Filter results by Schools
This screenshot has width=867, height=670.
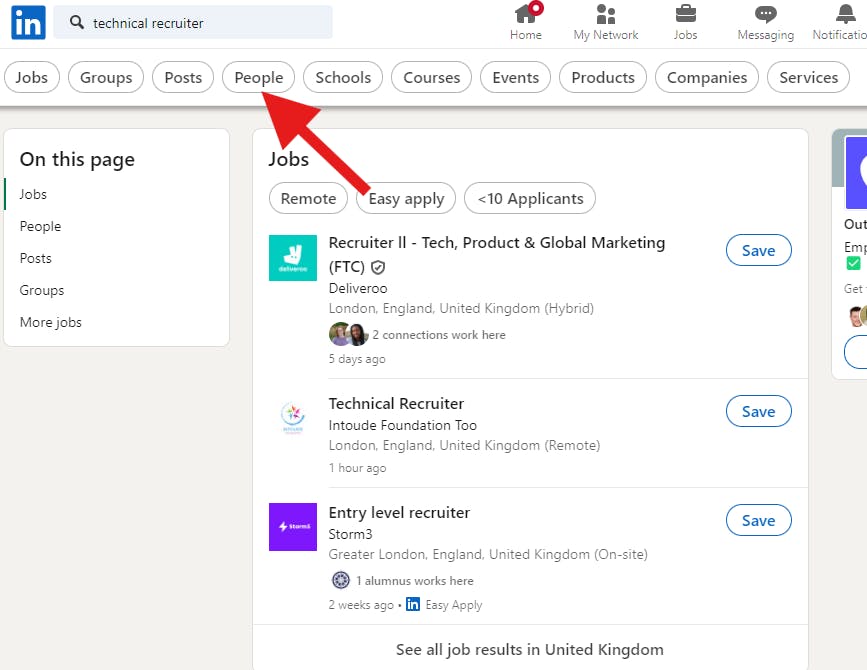pos(343,77)
